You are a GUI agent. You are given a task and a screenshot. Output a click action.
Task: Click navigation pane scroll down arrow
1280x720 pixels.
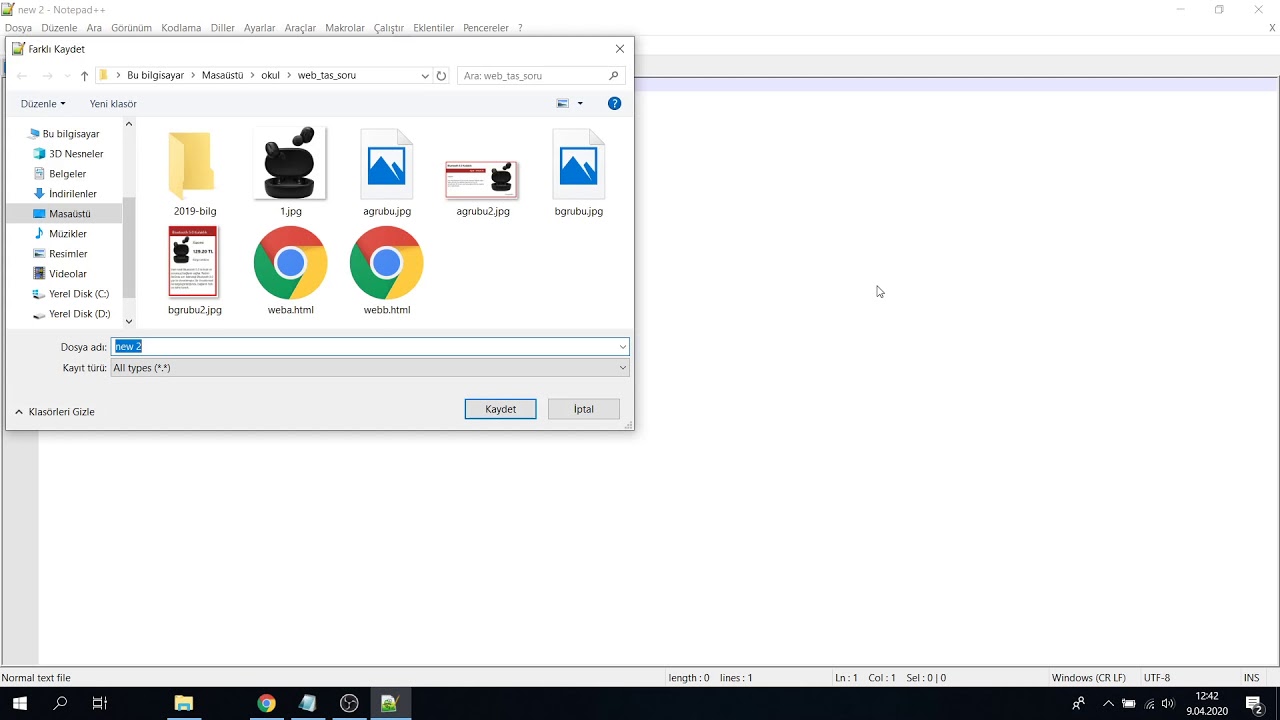(129, 321)
